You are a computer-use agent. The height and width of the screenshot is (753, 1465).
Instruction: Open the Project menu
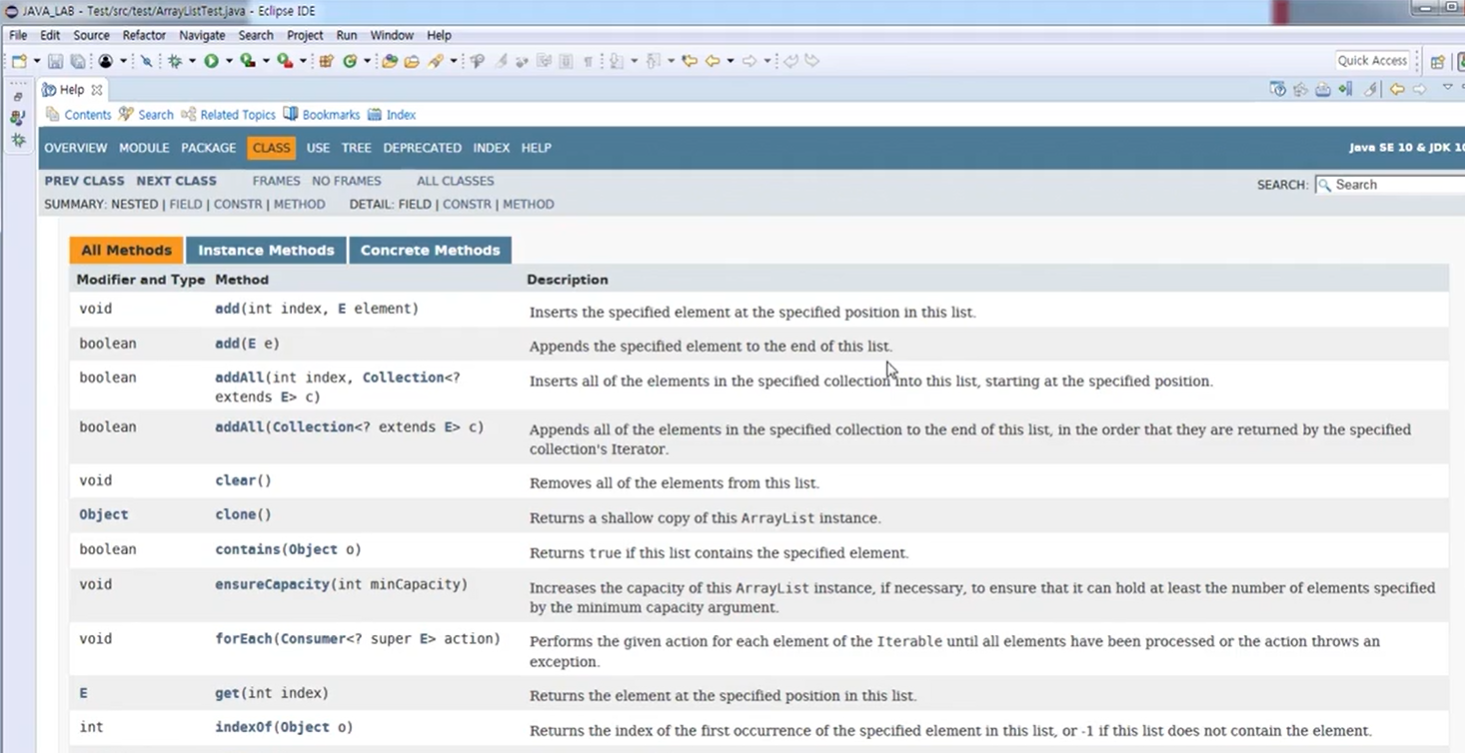[305, 35]
